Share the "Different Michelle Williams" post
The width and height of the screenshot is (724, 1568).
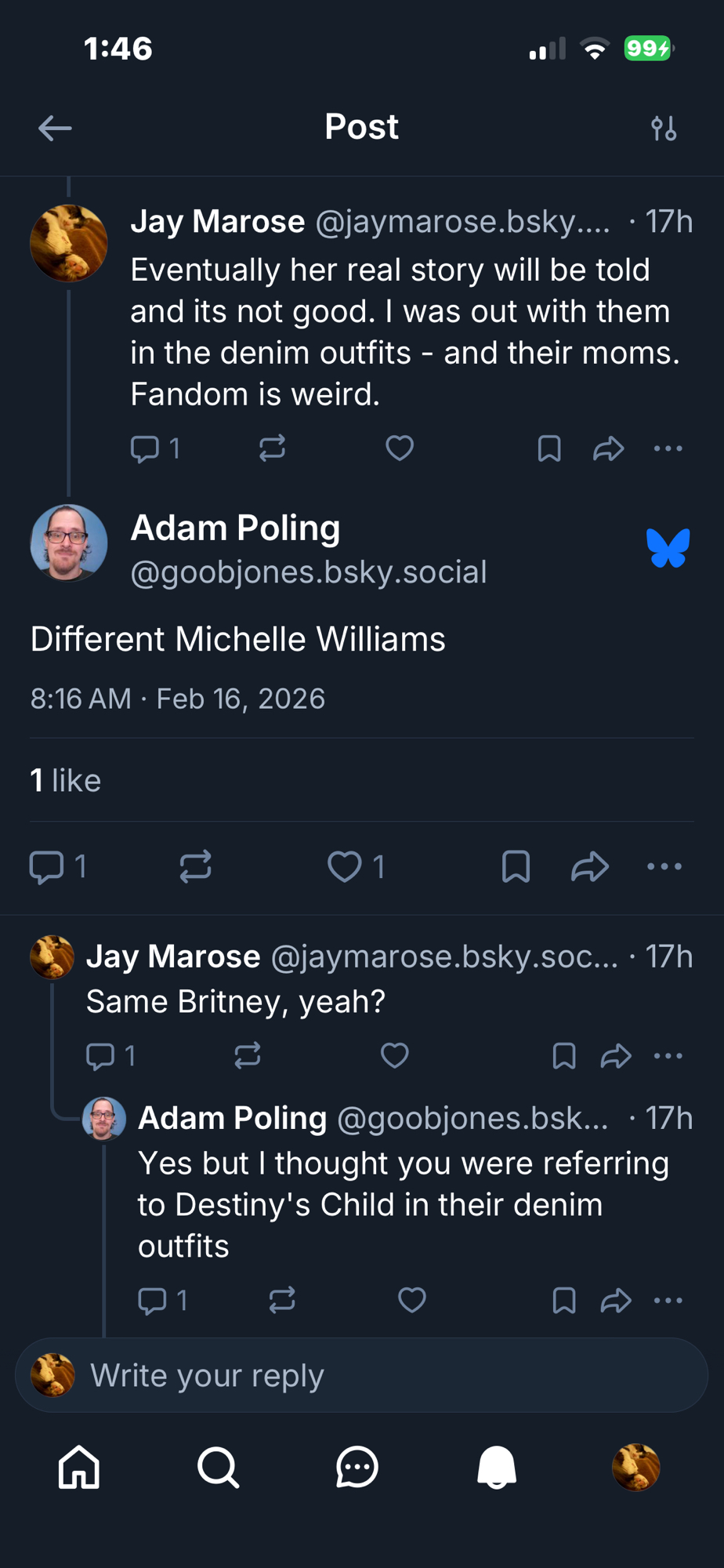[x=590, y=866]
